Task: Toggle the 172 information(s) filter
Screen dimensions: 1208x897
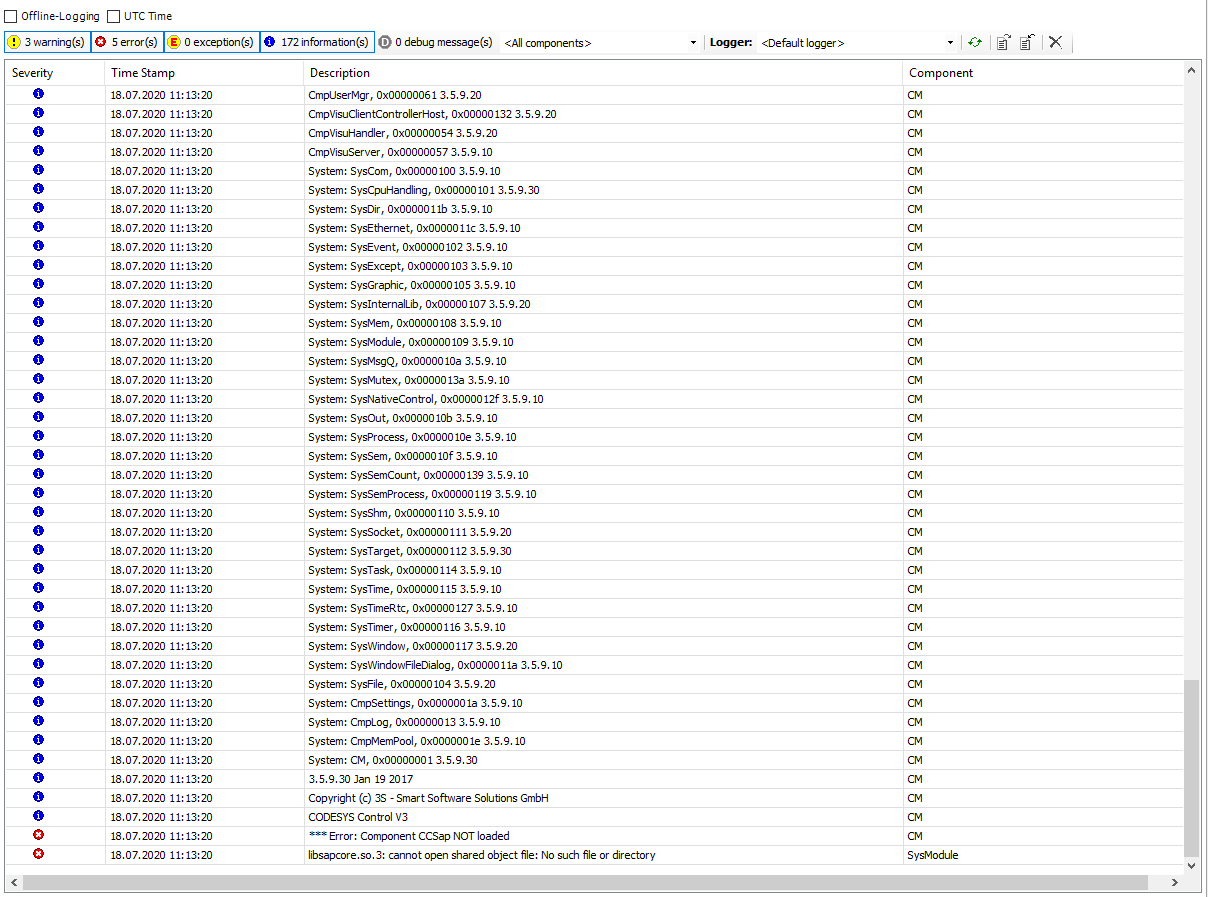Action: point(317,42)
